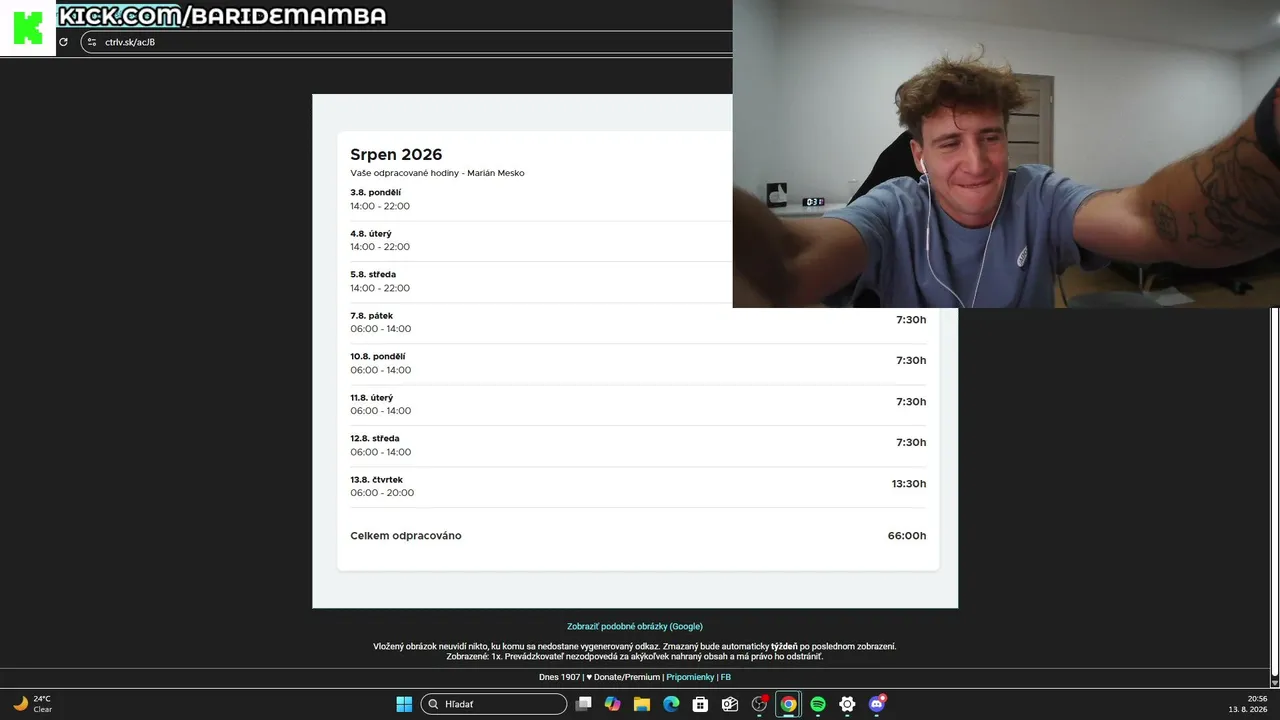The image size is (1280, 720).
Task: Click the Celkem odpracováno label
Action: pos(406,536)
